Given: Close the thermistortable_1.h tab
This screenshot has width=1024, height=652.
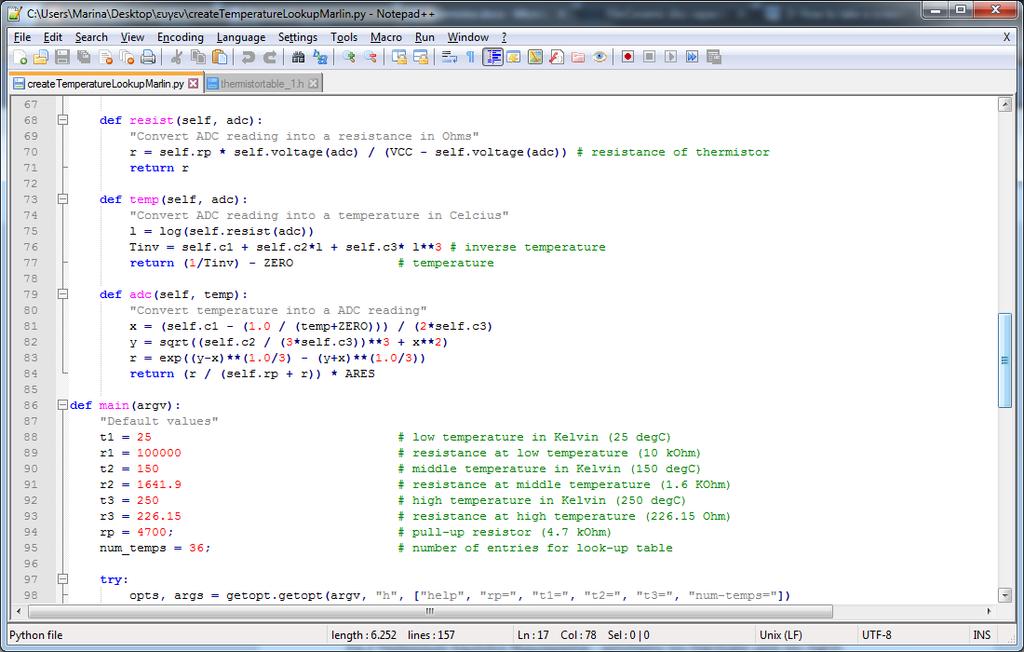Looking at the screenshot, I should (313, 84).
